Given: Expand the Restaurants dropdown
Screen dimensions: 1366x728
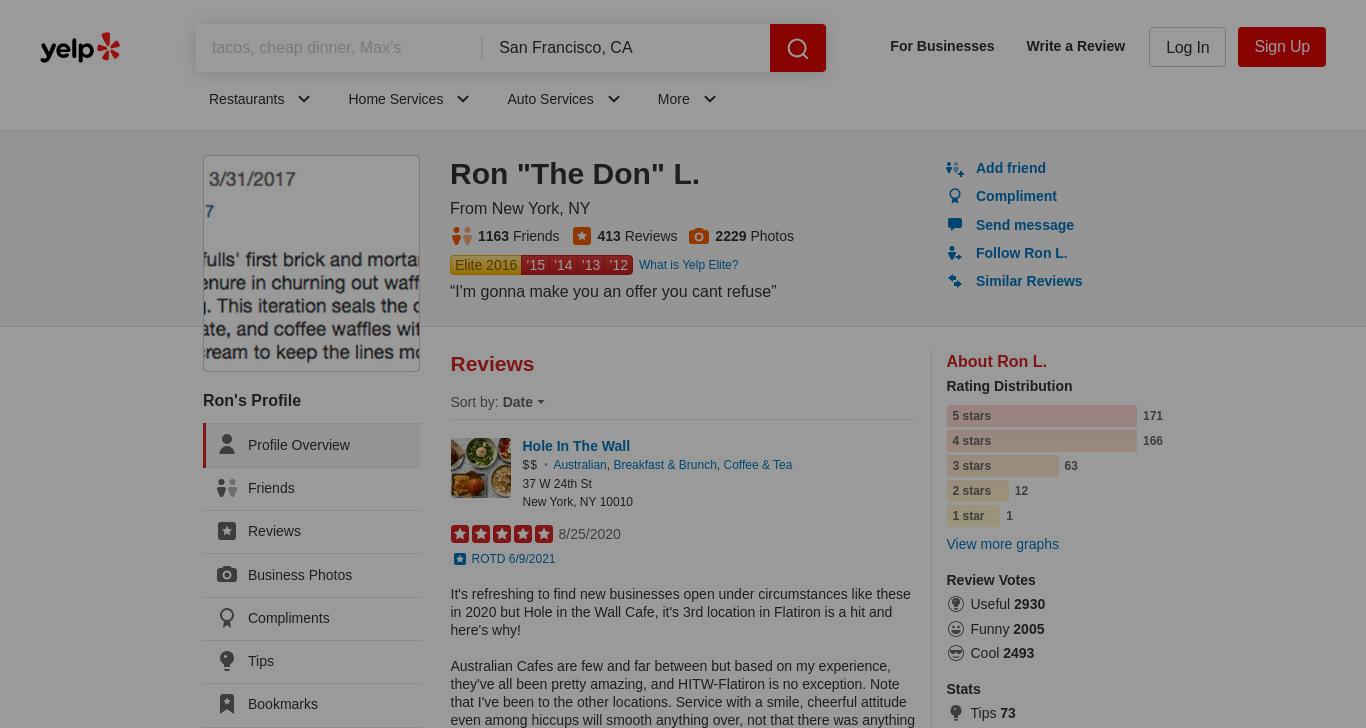Looking at the screenshot, I should (x=260, y=99).
